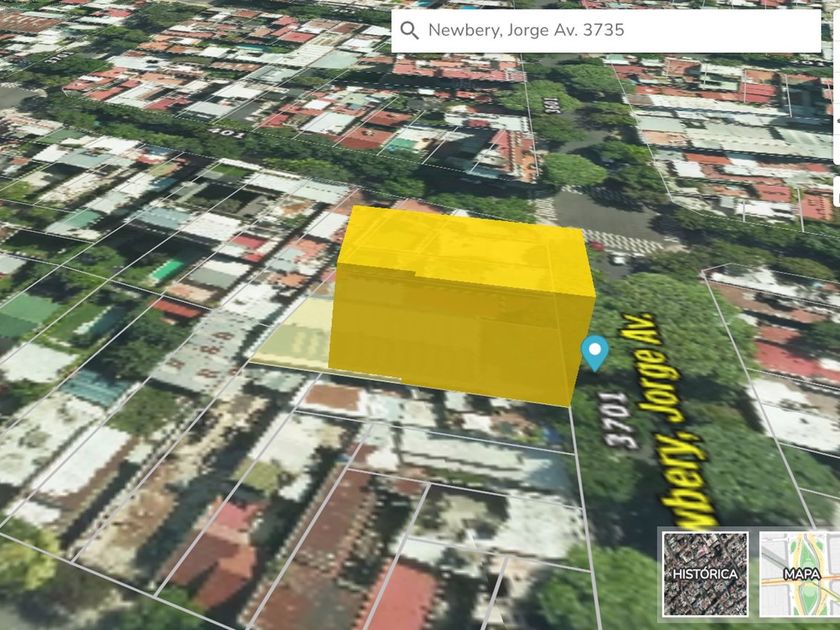840x630 pixels.
Task: Click the address search field
Action: (615, 30)
